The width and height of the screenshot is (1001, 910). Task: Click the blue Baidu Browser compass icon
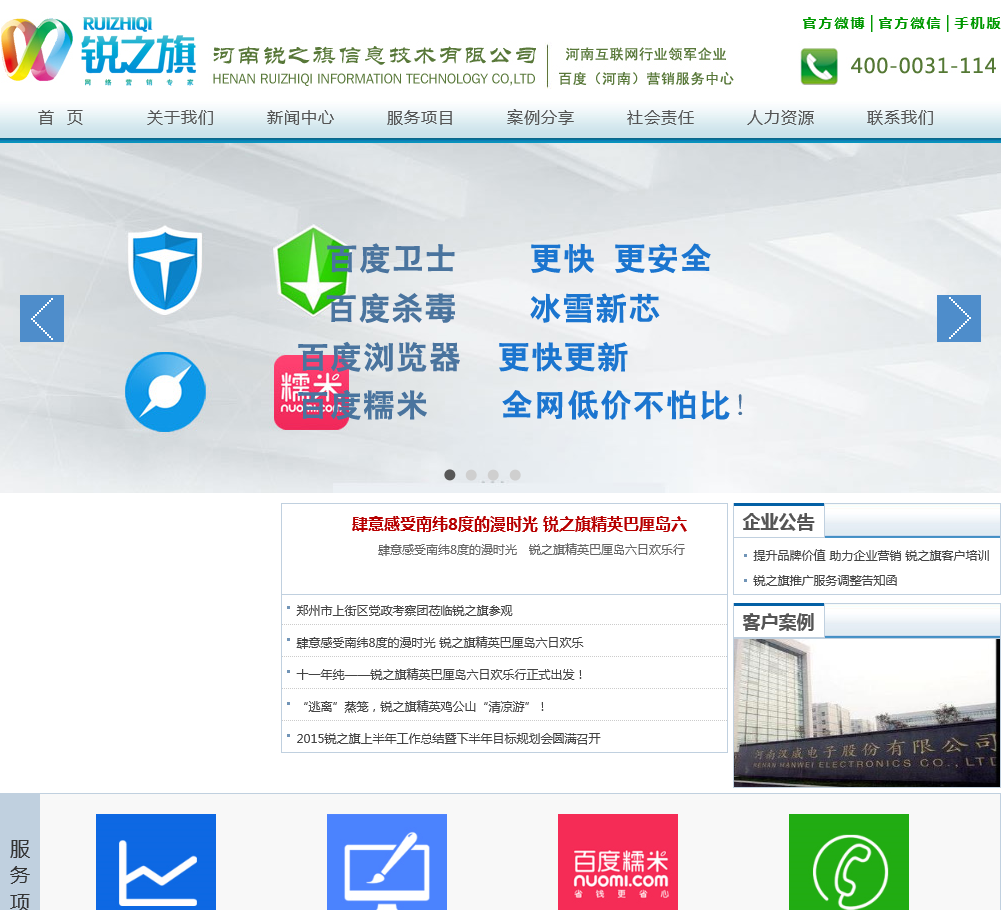(165, 391)
